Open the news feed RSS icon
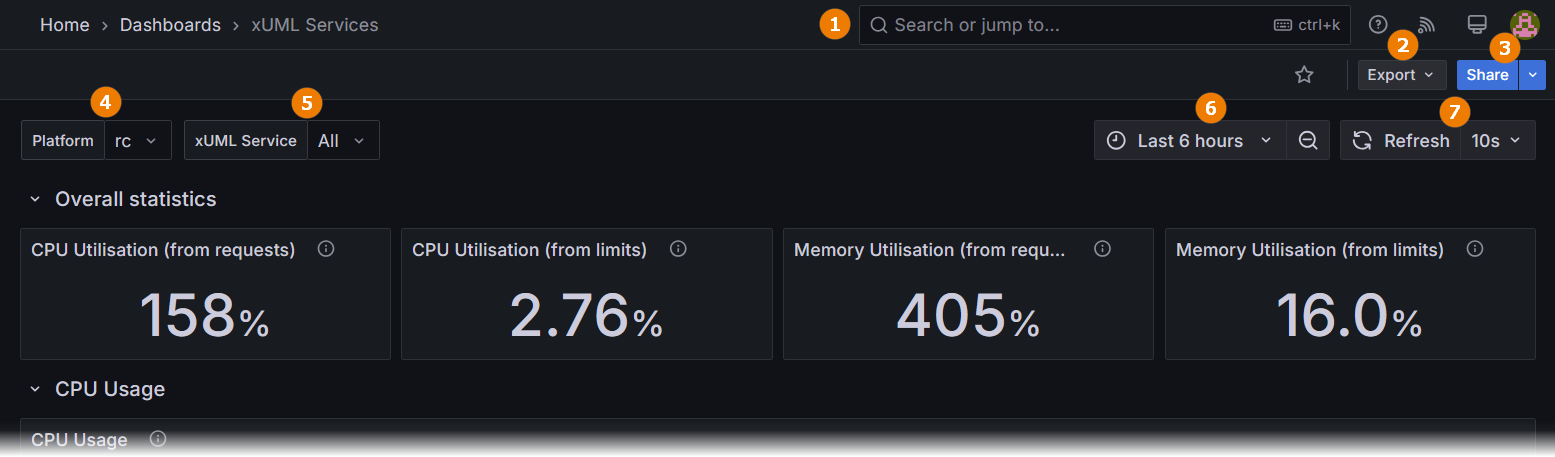 1427,25
